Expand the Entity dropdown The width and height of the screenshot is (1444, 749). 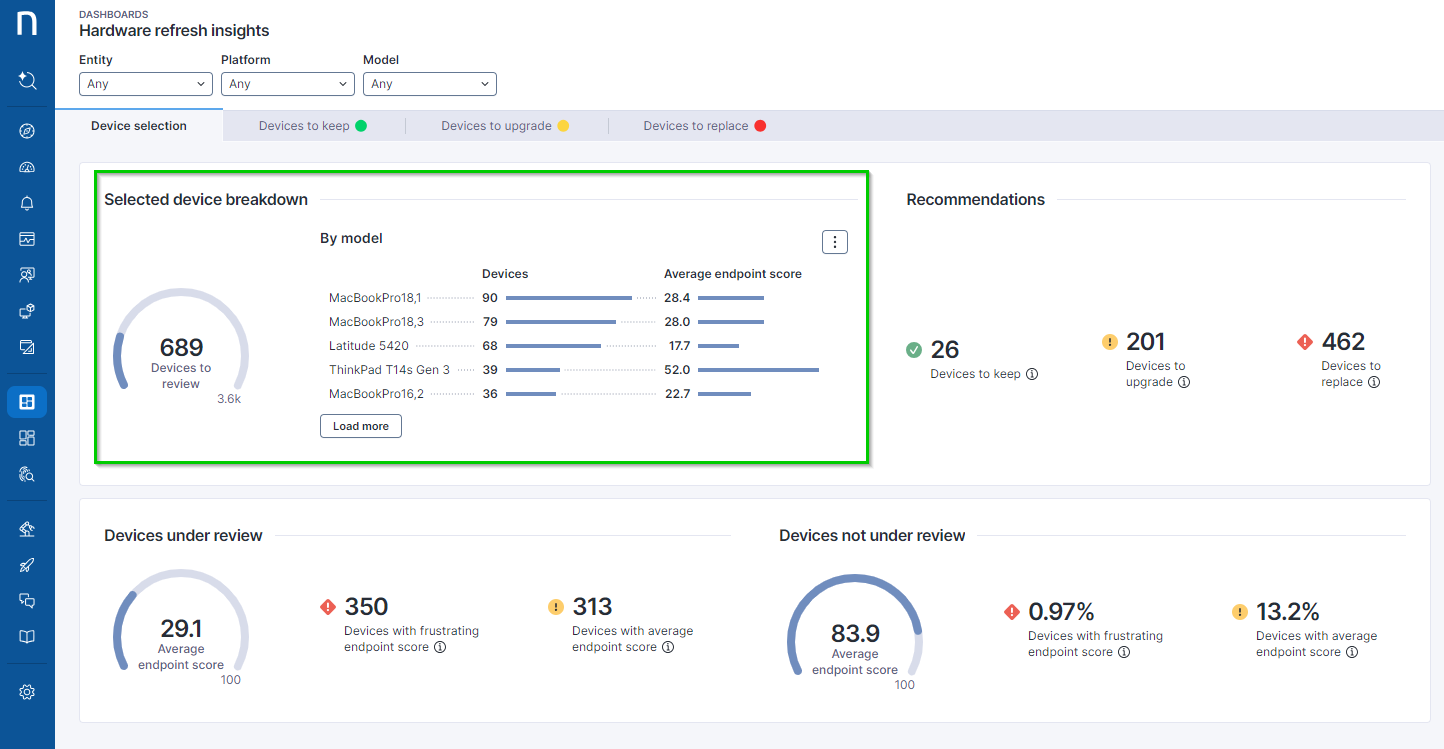145,84
